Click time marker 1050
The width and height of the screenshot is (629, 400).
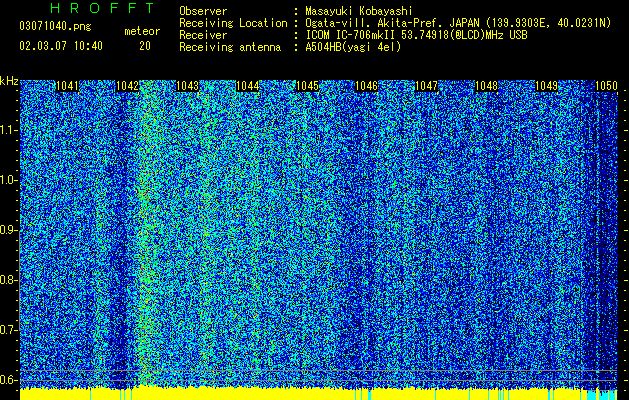click(x=606, y=86)
